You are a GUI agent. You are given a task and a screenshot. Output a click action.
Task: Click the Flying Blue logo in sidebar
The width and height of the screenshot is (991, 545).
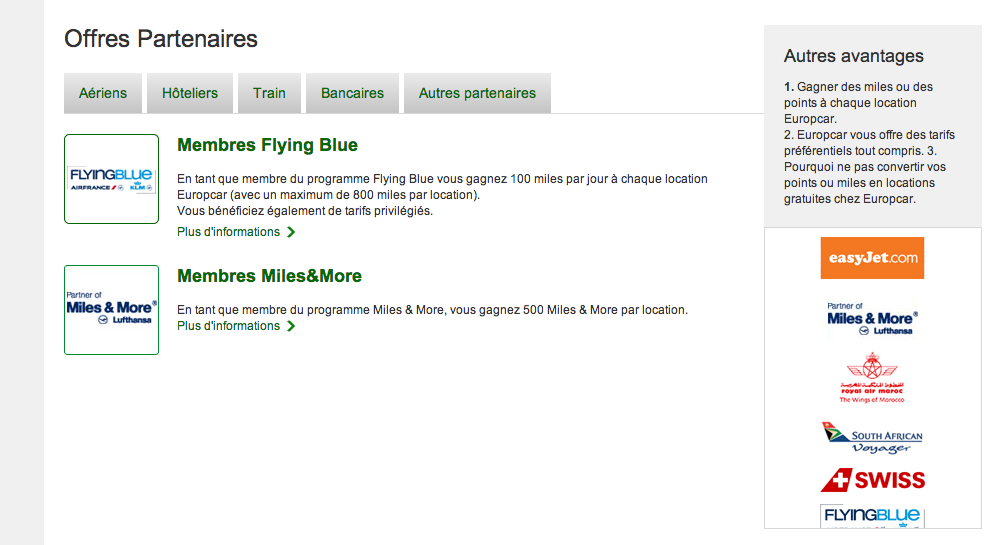pos(872,516)
